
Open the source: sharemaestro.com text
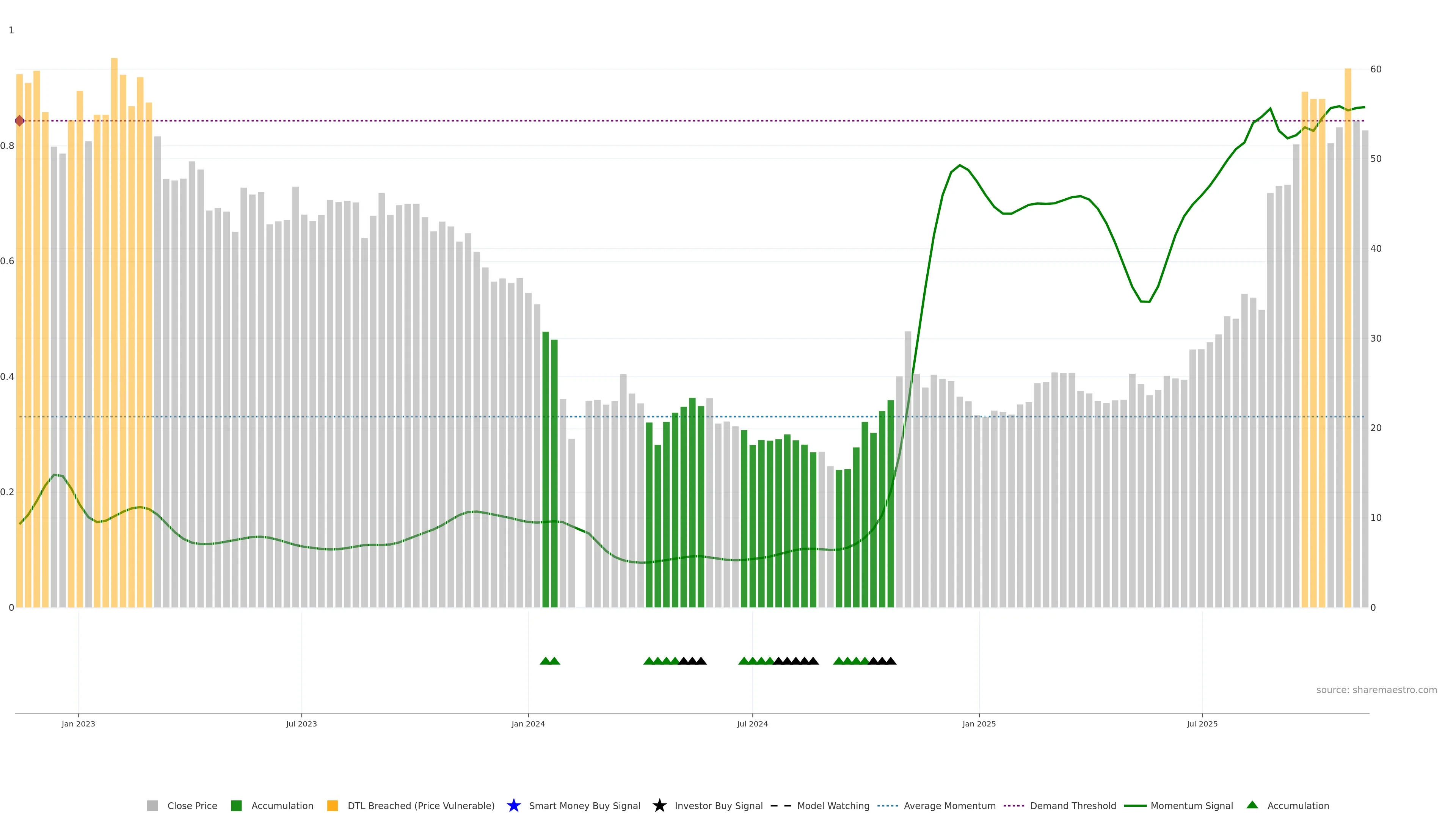(x=1376, y=690)
